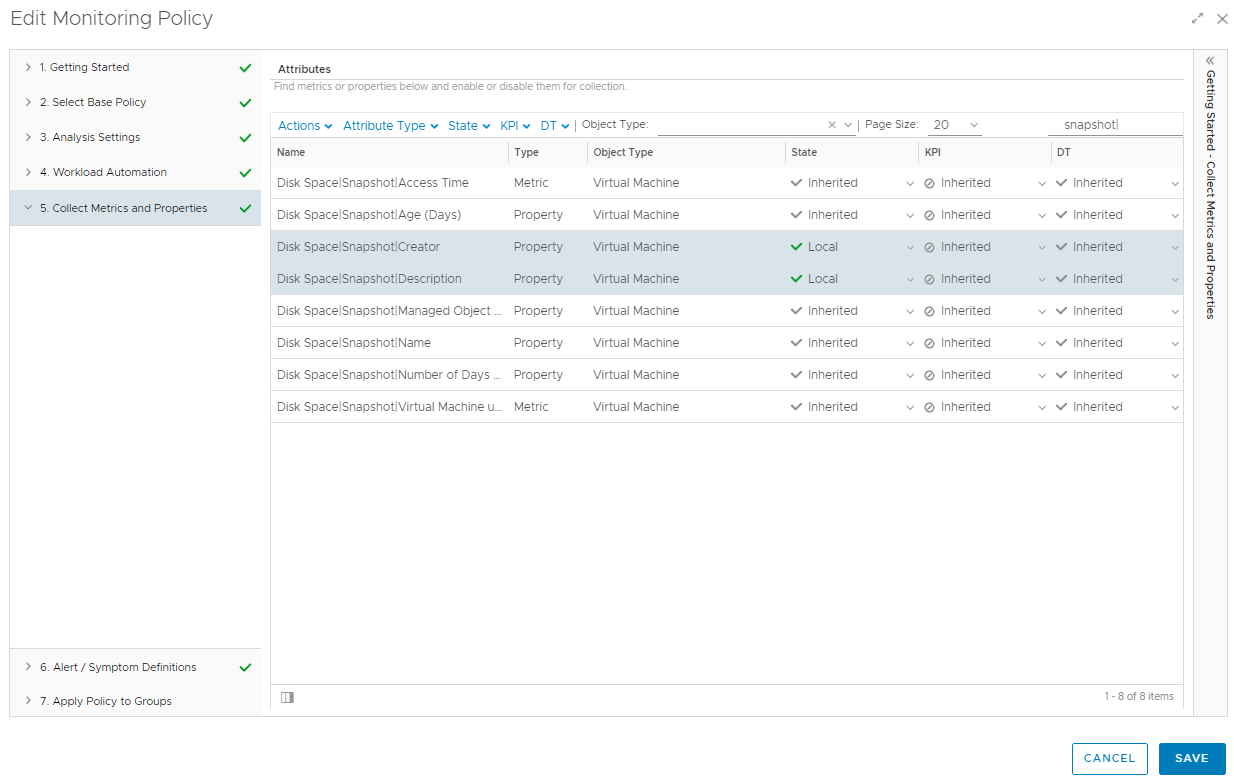Screen dimensions: 1234x784
Task: Click the dialog expand arrows icon
Action: [1197, 19]
